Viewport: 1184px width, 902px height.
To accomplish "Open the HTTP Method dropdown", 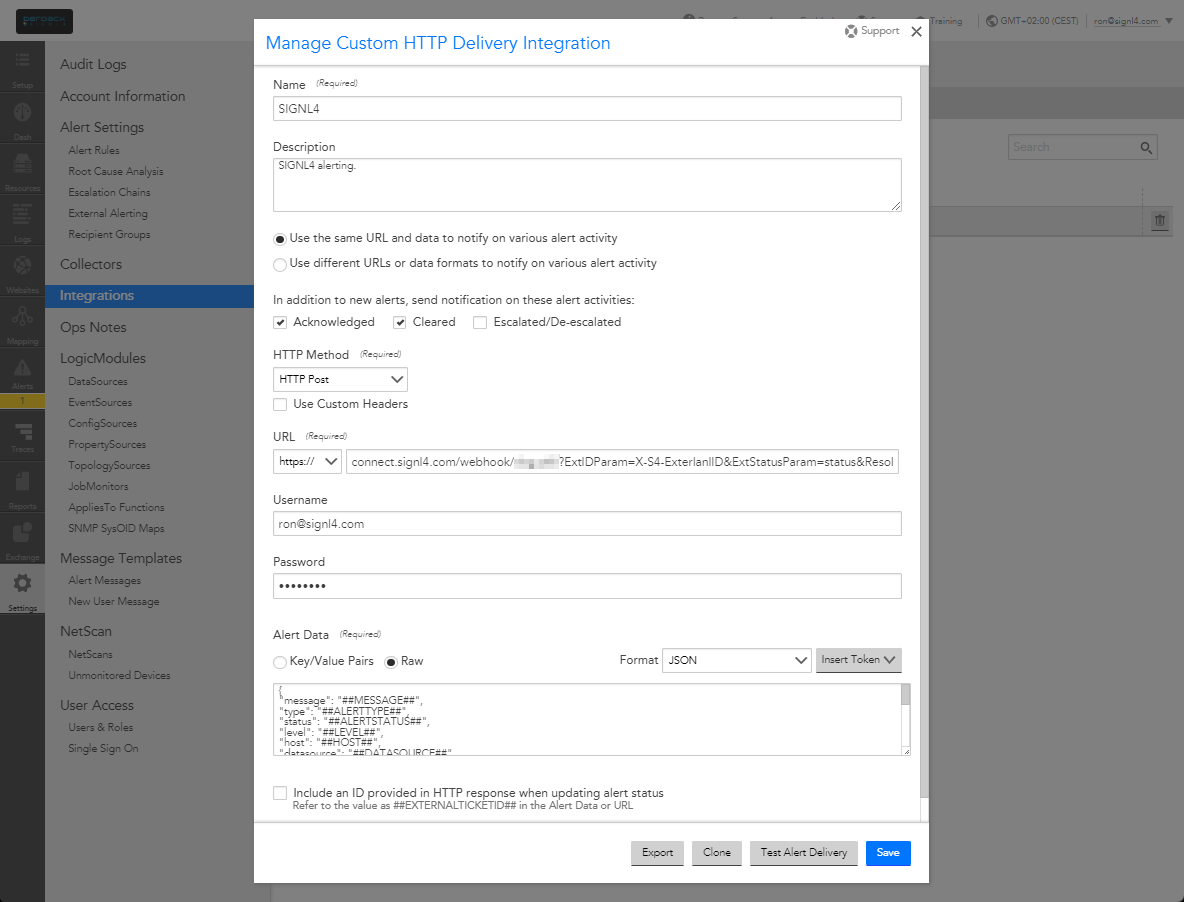I will [x=340, y=379].
